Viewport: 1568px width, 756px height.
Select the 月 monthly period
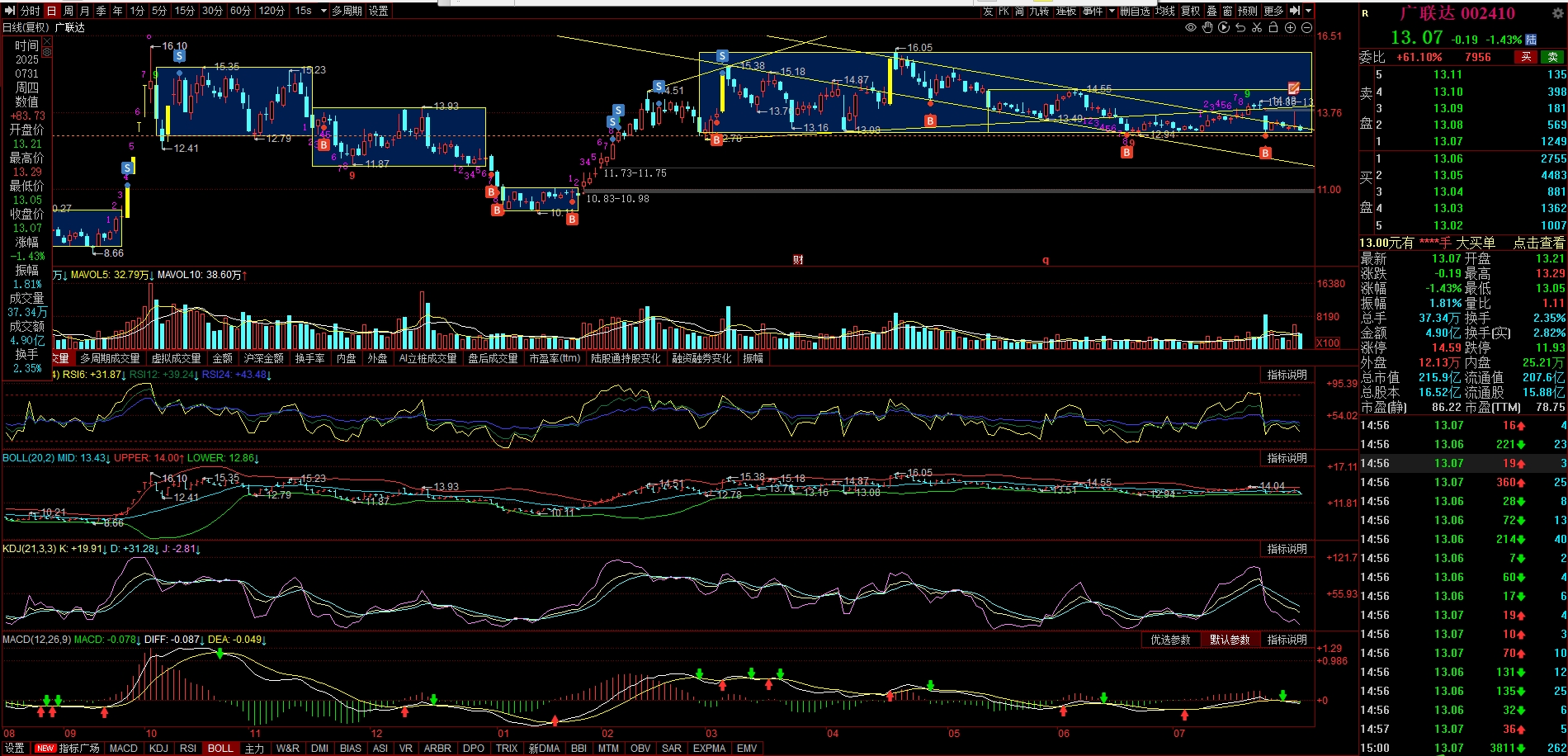point(85,11)
